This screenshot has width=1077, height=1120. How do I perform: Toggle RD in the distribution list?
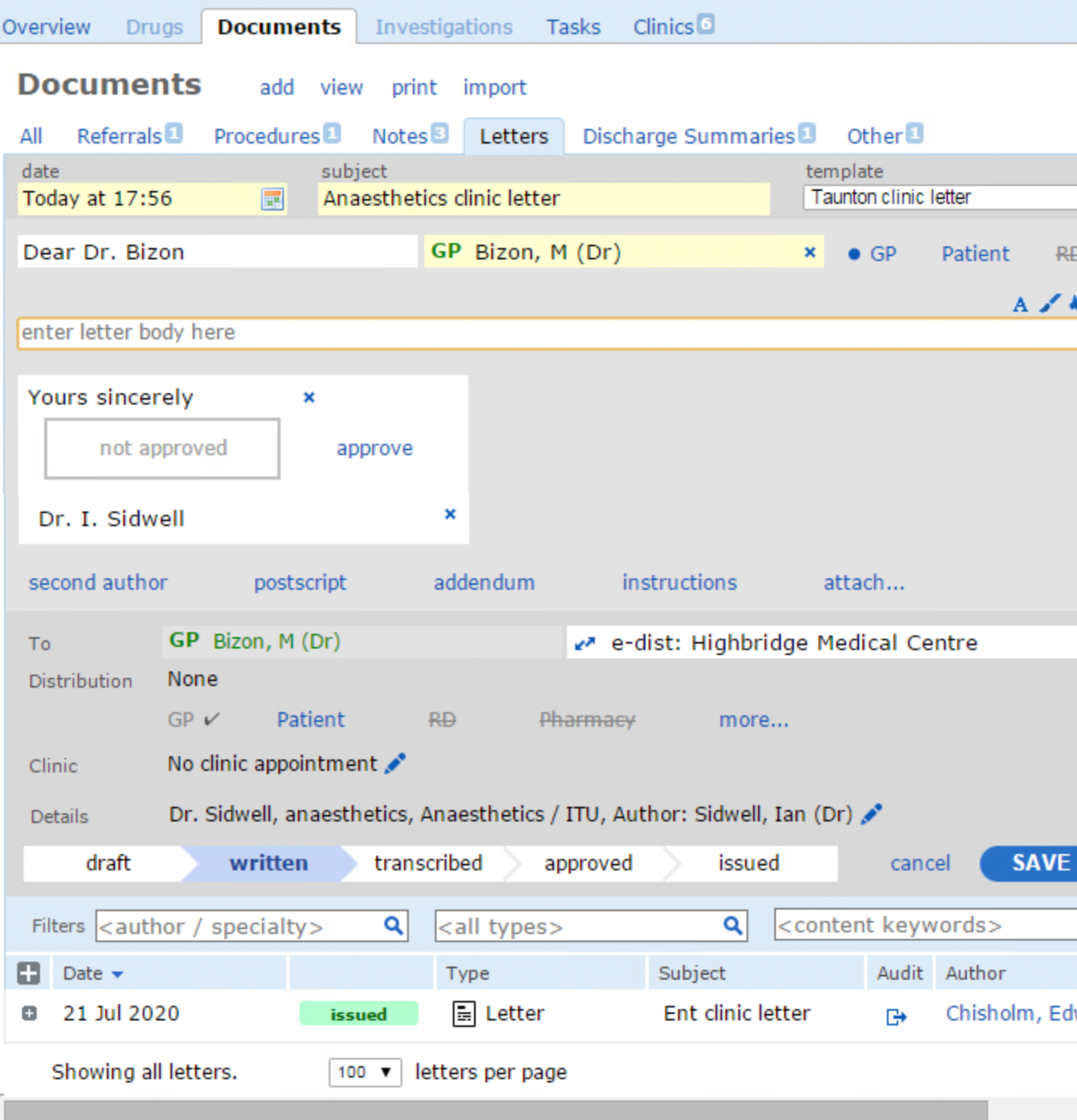click(x=442, y=719)
